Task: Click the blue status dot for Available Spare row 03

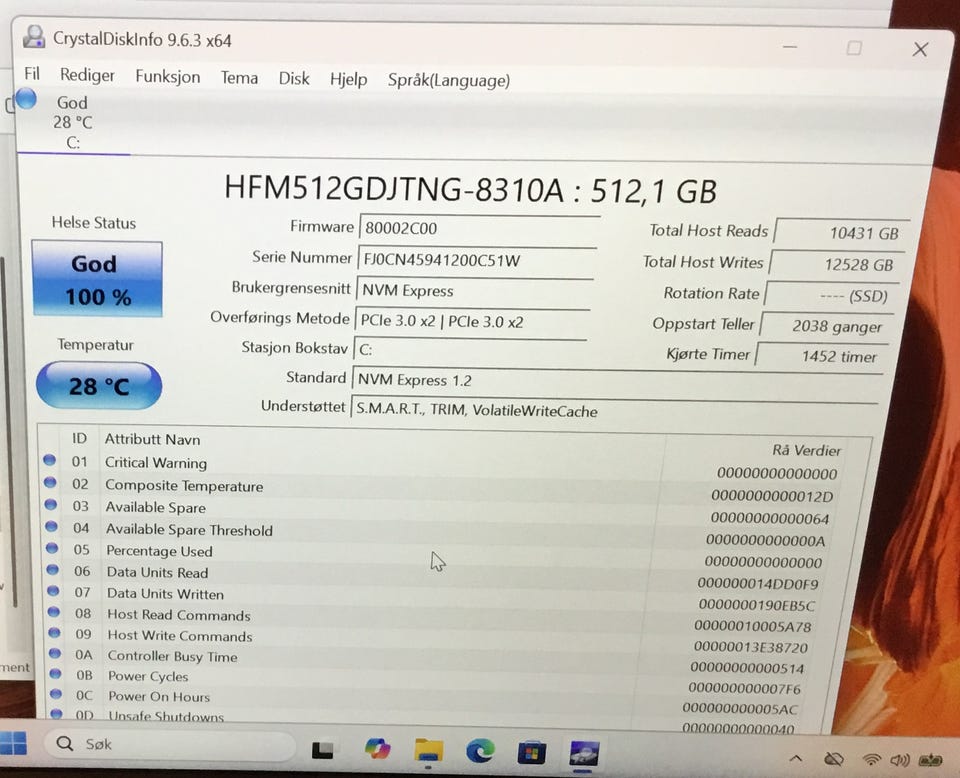Action: 51,504
